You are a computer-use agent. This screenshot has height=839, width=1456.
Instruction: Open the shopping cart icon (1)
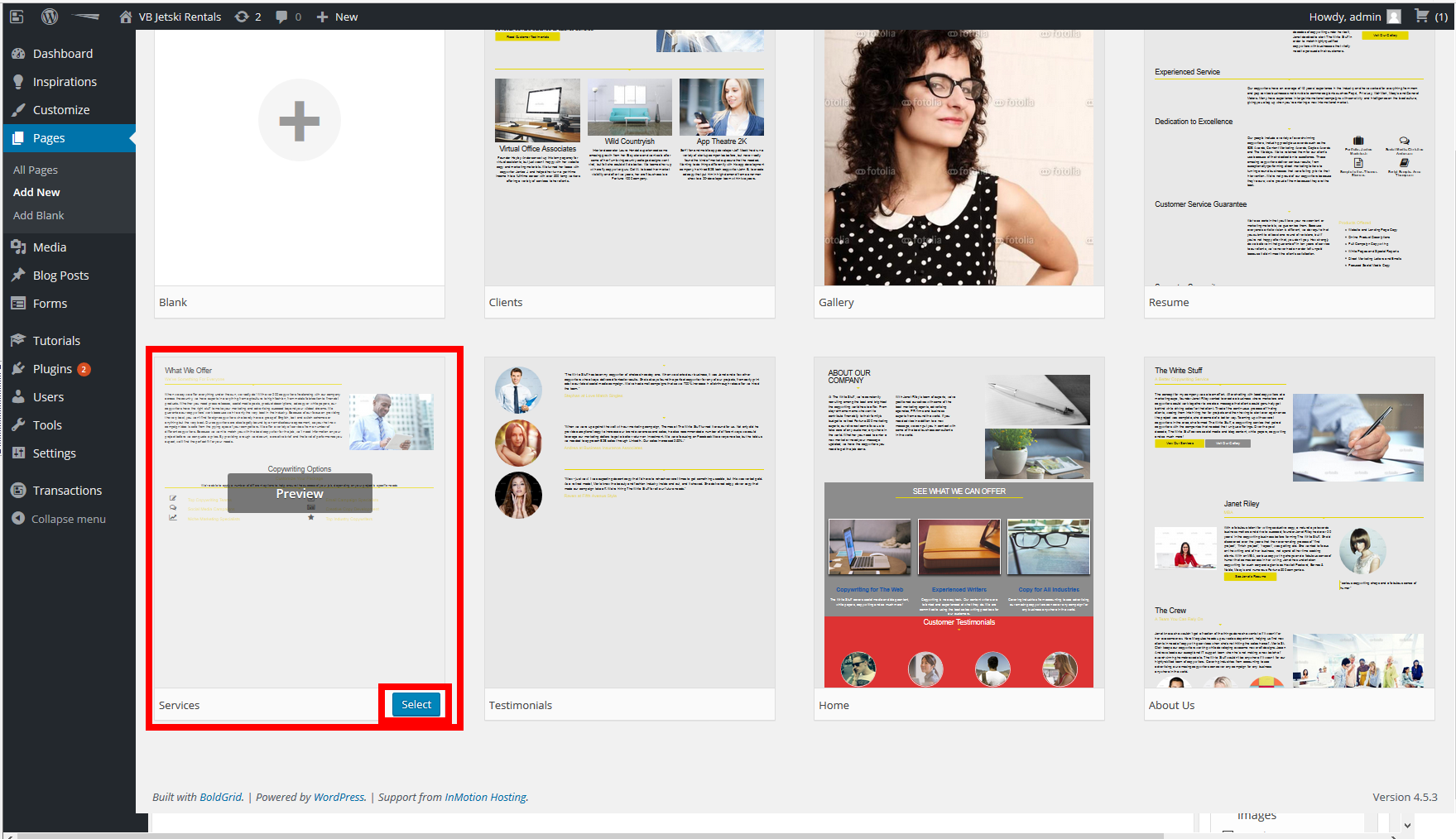[x=1430, y=17]
